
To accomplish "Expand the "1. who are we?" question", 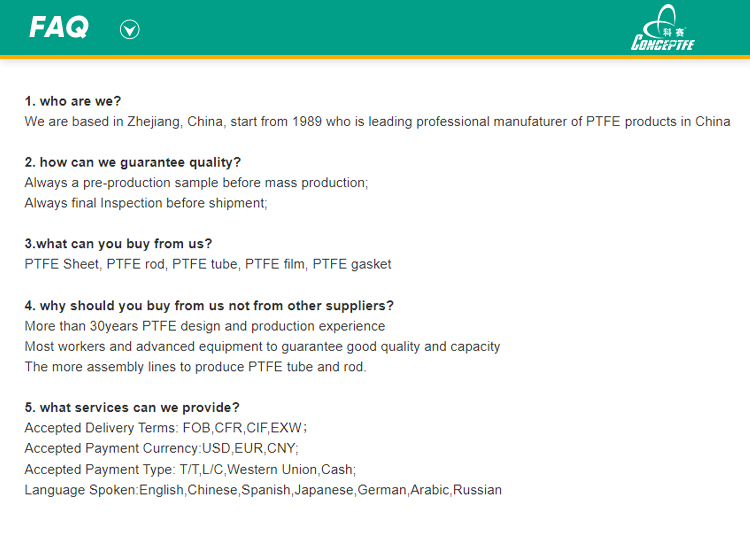I will pyautogui.click(x=73, y=101).
